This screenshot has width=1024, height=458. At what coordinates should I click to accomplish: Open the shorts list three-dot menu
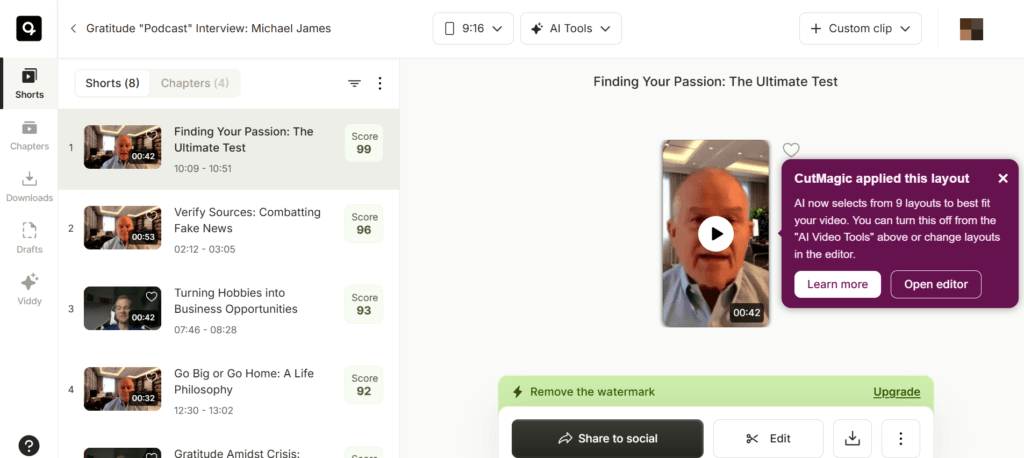point(380,83)
